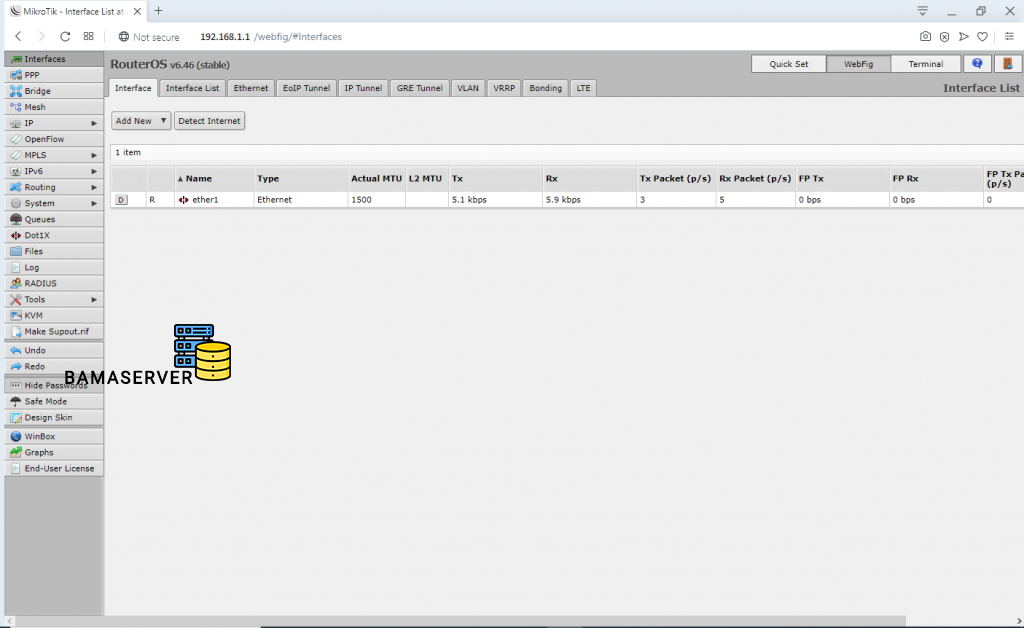
Task: Click the PPP menu icon
Action: [x=16, y=75]
